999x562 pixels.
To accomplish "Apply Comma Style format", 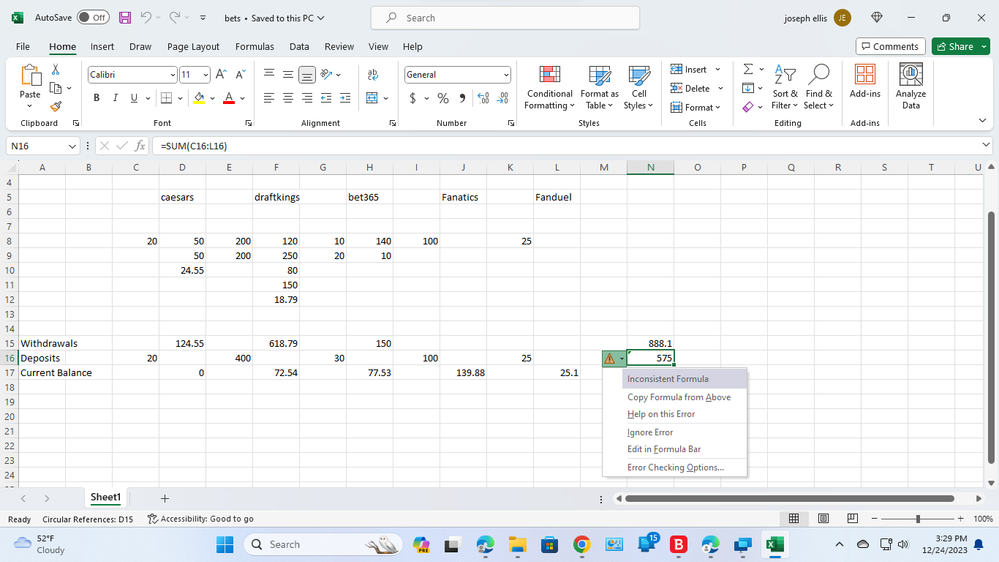I will pos(462,98).
